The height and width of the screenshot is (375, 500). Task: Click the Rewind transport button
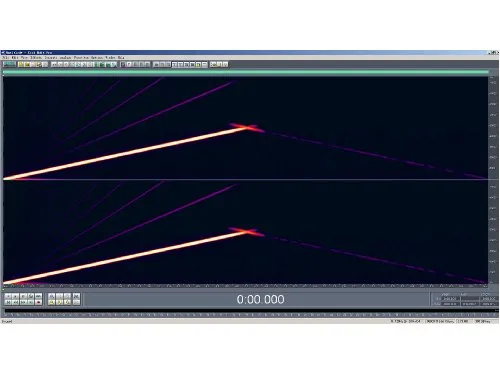(x=15, y=302)
